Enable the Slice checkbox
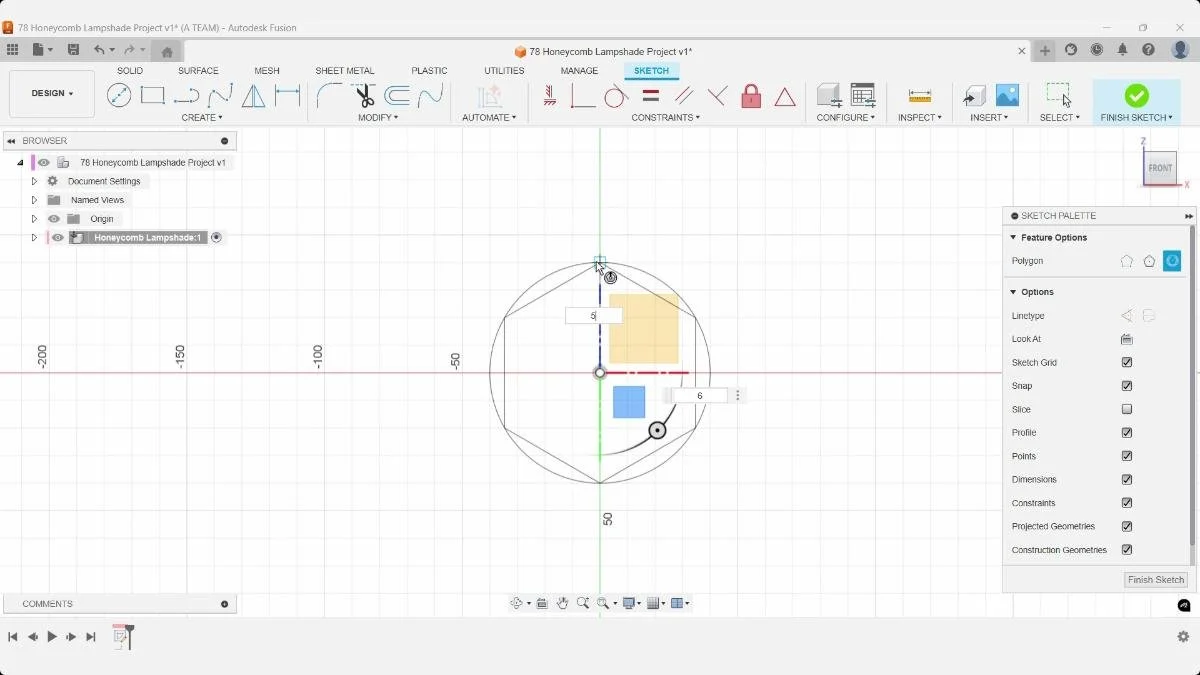 click(1127, 409)
